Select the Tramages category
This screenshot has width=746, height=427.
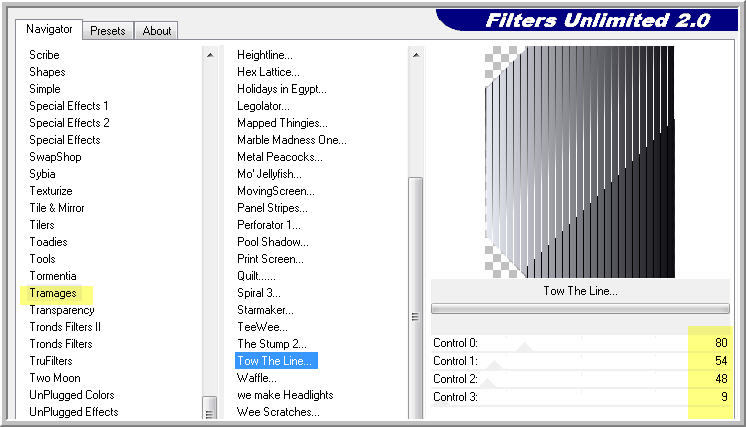pyautogui.click(x=53, y=293)
